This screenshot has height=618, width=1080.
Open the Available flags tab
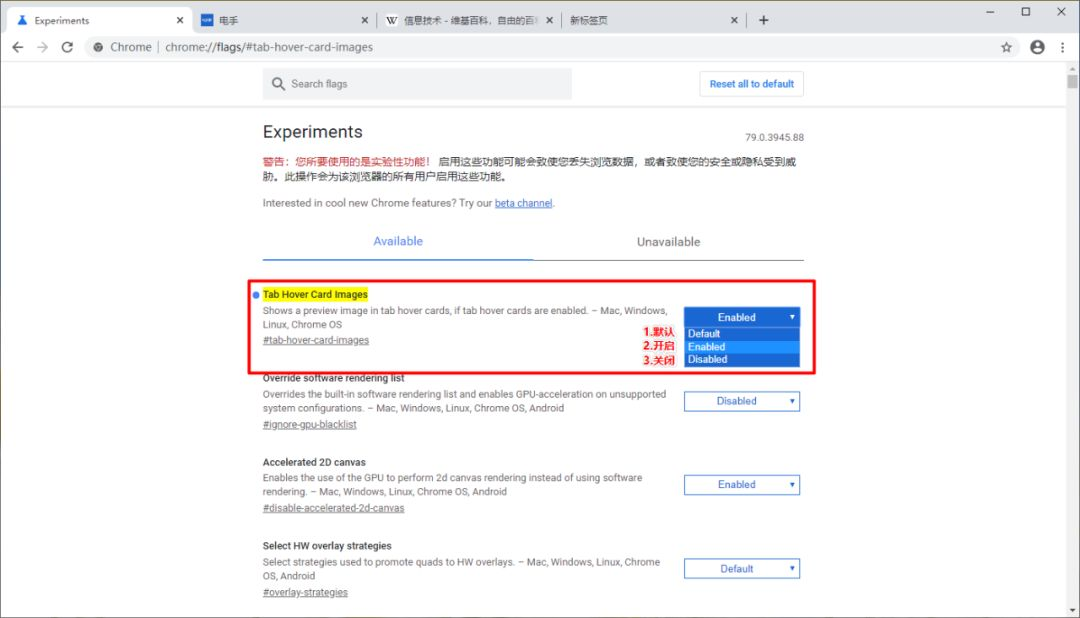[x=397, y=241]
